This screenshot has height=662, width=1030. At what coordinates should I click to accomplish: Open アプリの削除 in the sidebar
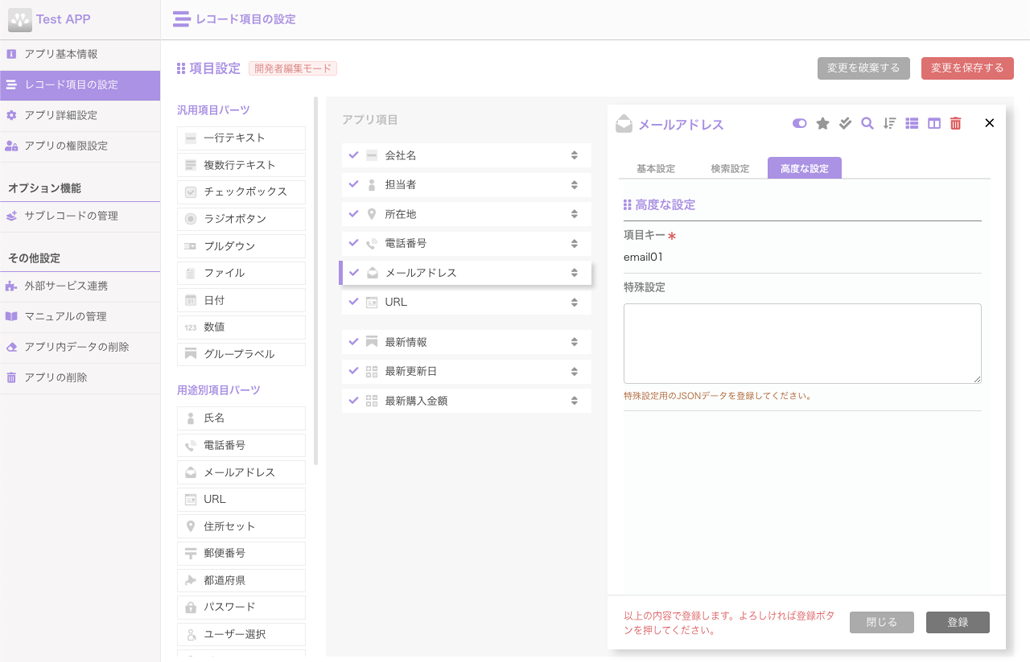[x=80, y=377]
